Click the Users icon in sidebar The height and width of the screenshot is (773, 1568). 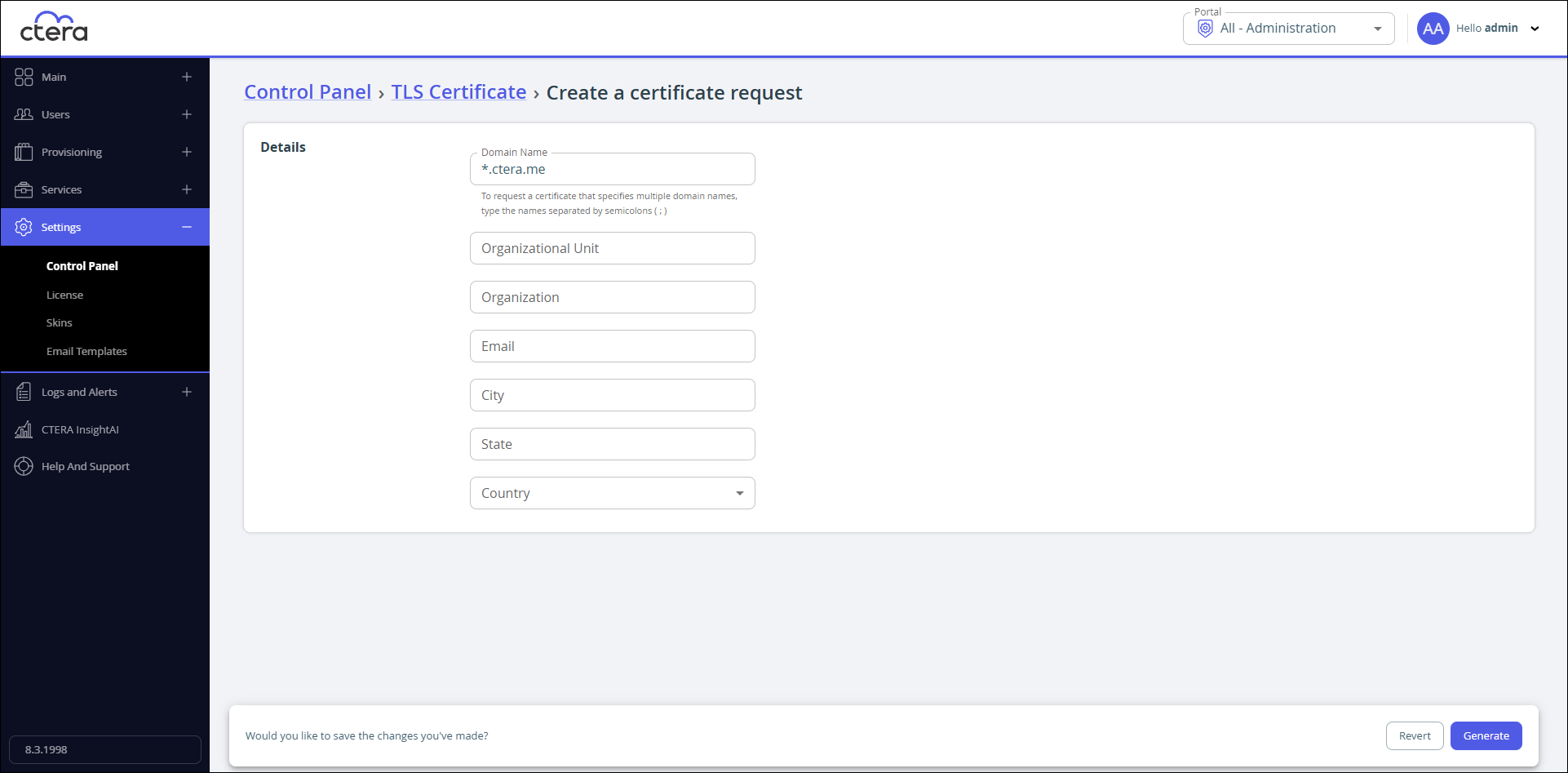pos(24,114)
